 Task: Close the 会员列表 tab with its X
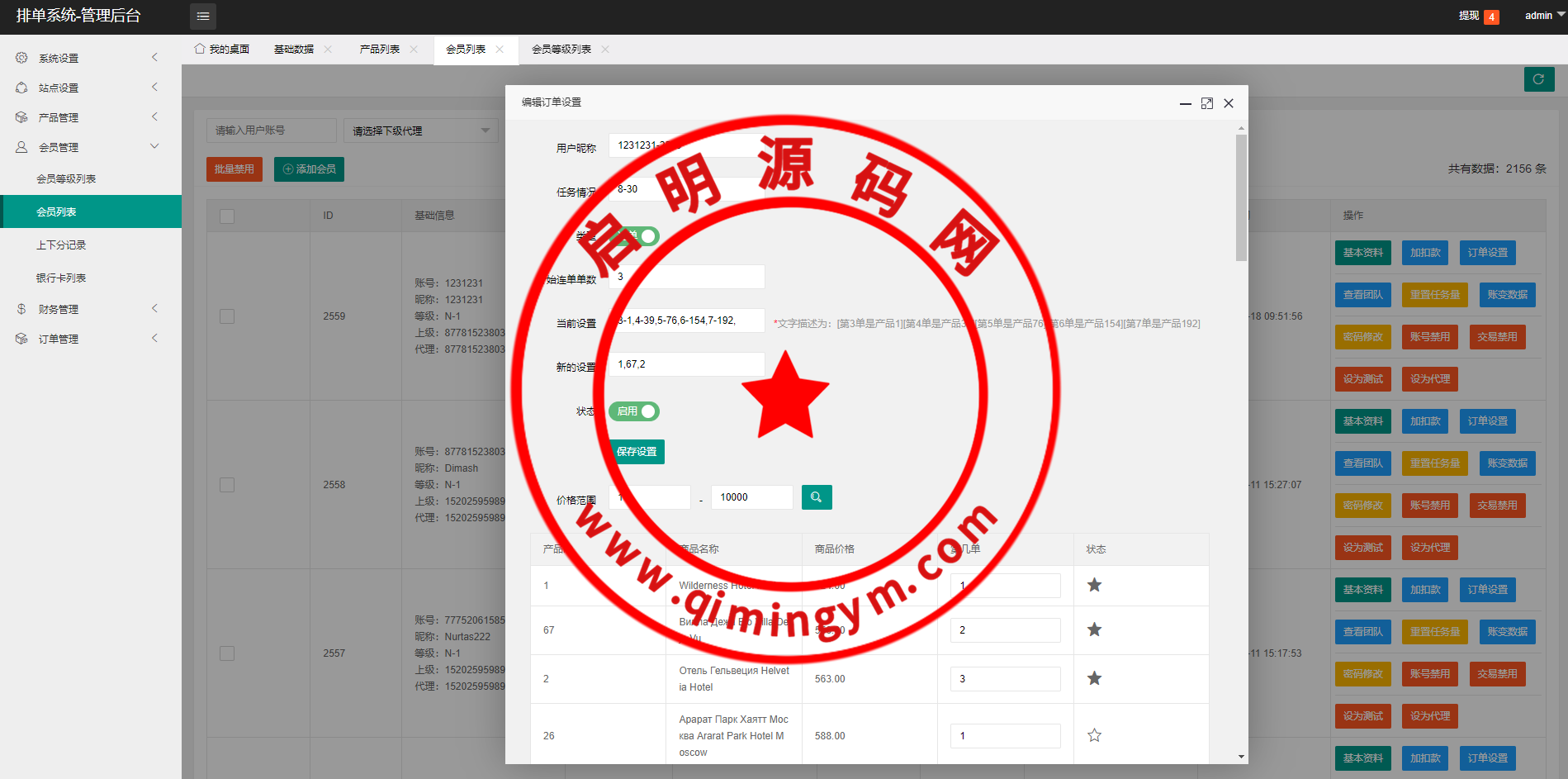click(500, 50)
